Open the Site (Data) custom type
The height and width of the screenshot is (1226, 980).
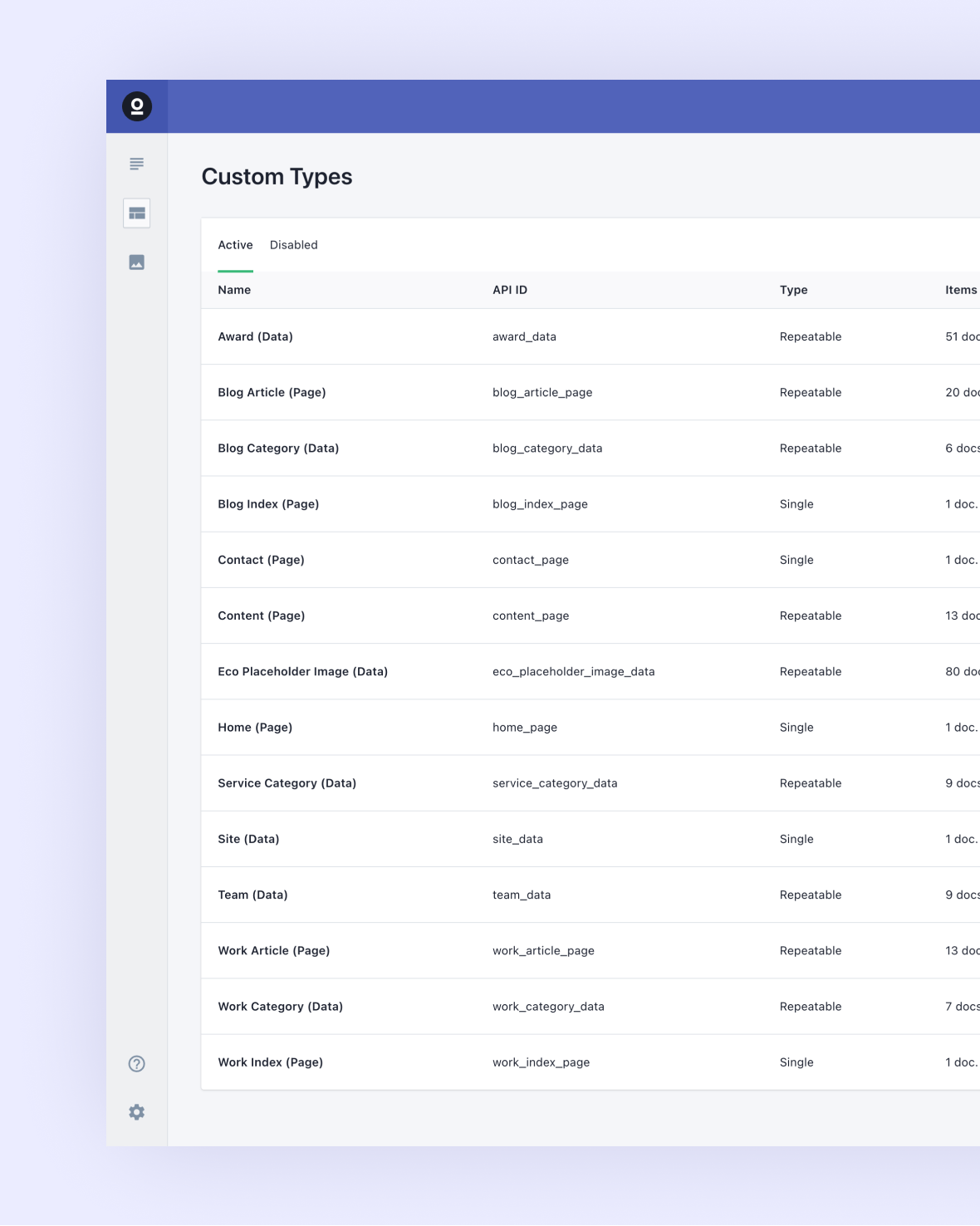[x=248, y=839]
